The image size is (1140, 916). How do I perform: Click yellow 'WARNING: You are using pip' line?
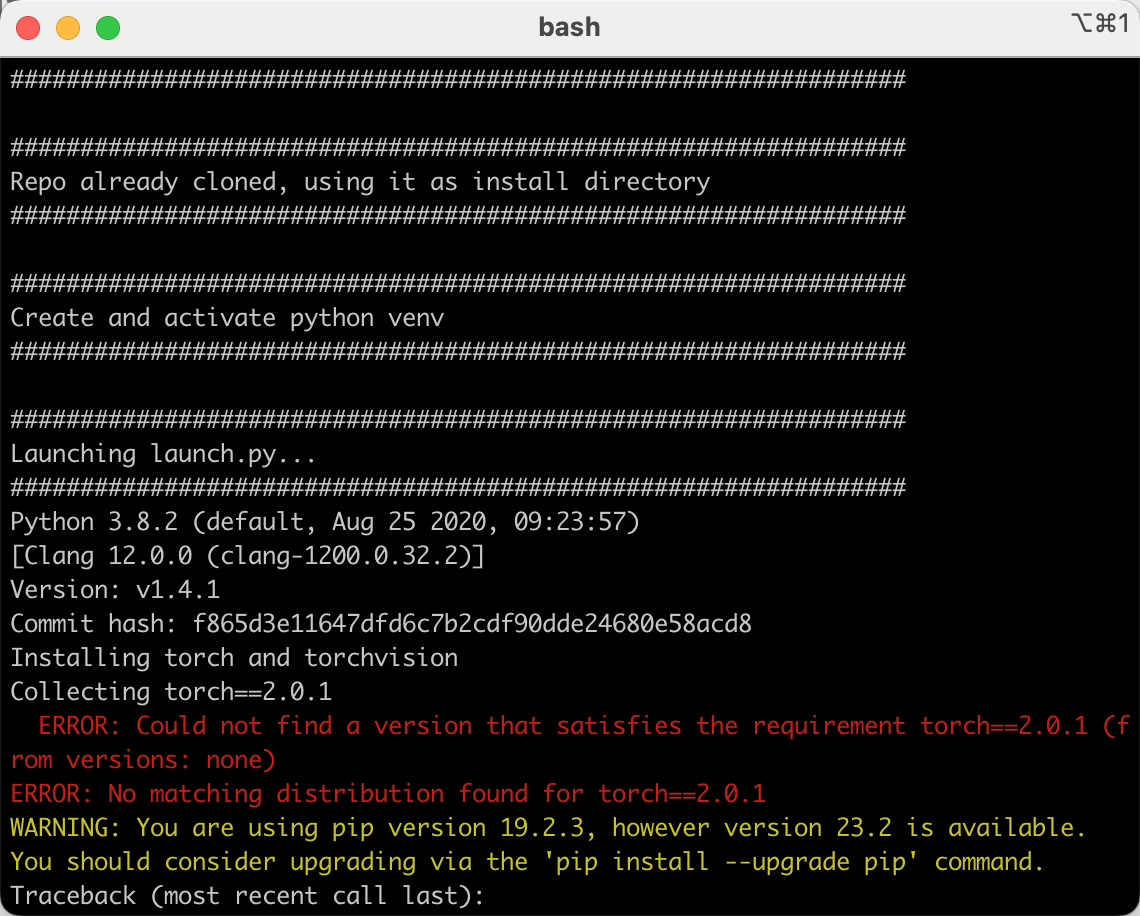click(548, 828)
